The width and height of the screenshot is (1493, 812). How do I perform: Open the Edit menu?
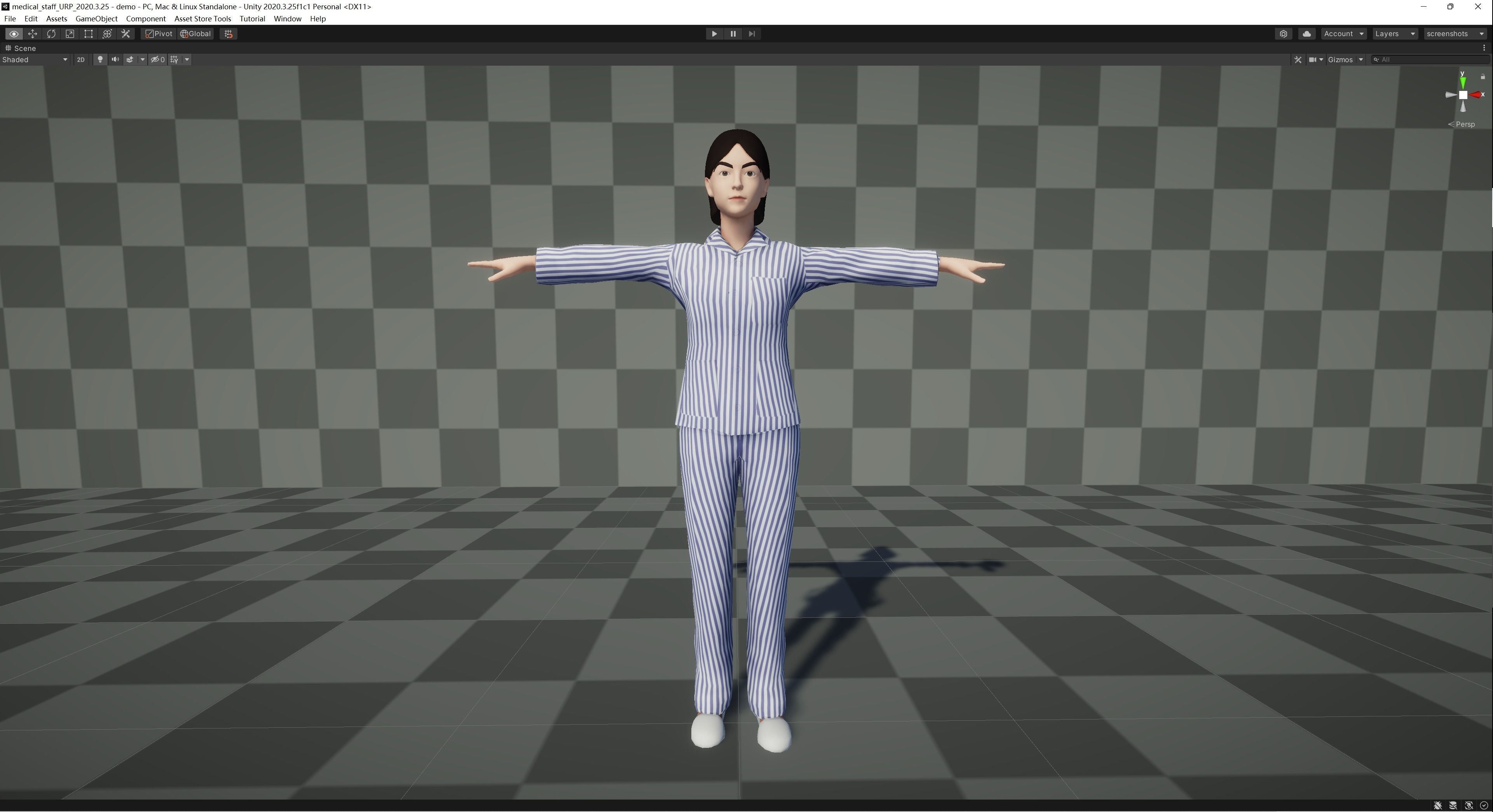(x=31, y=19)
